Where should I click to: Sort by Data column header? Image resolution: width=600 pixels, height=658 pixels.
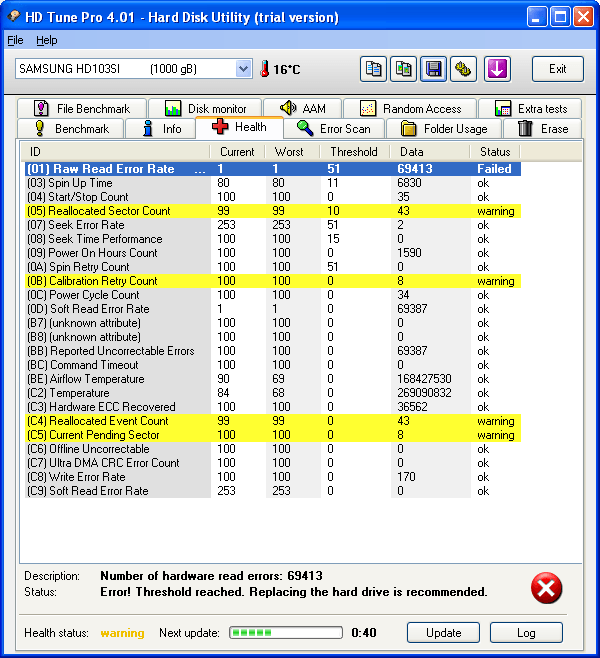429,151
